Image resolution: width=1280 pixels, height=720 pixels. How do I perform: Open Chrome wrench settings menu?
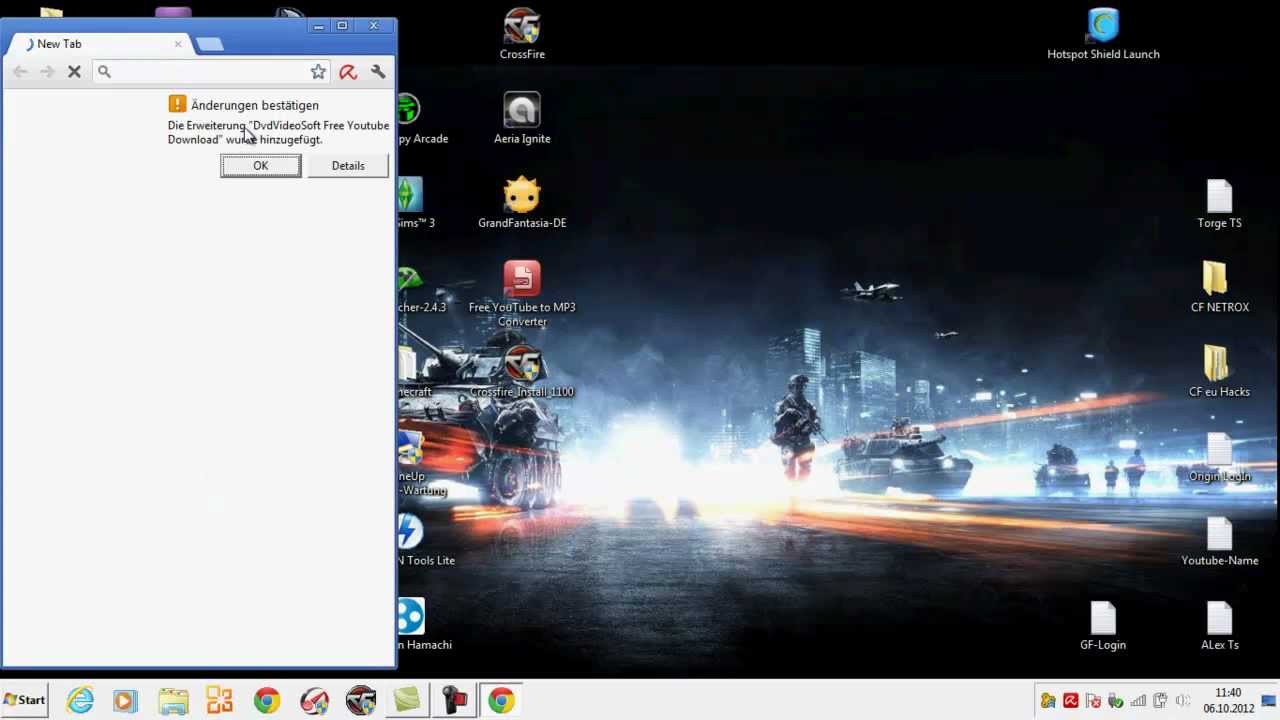click(378, 71)
